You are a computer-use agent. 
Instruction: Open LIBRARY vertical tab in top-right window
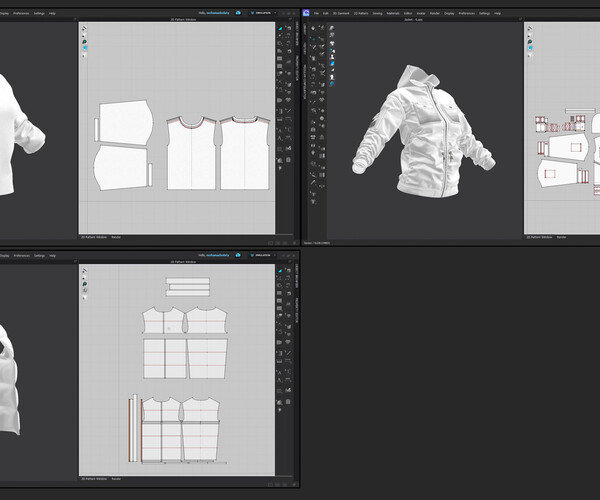coord(305,29)
